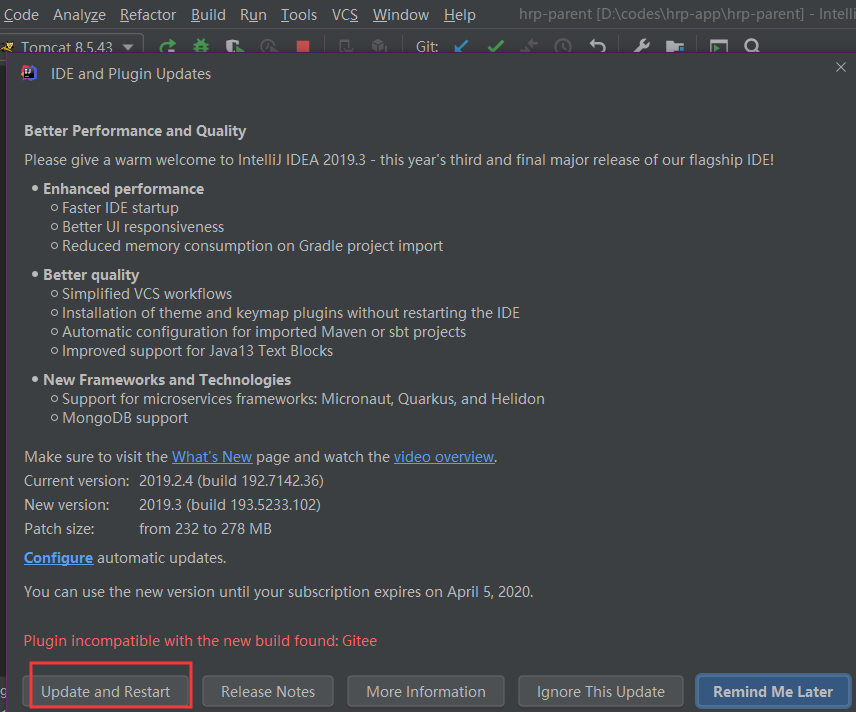
Task: Choose Ignore This Update
Action: pos(601,691)
